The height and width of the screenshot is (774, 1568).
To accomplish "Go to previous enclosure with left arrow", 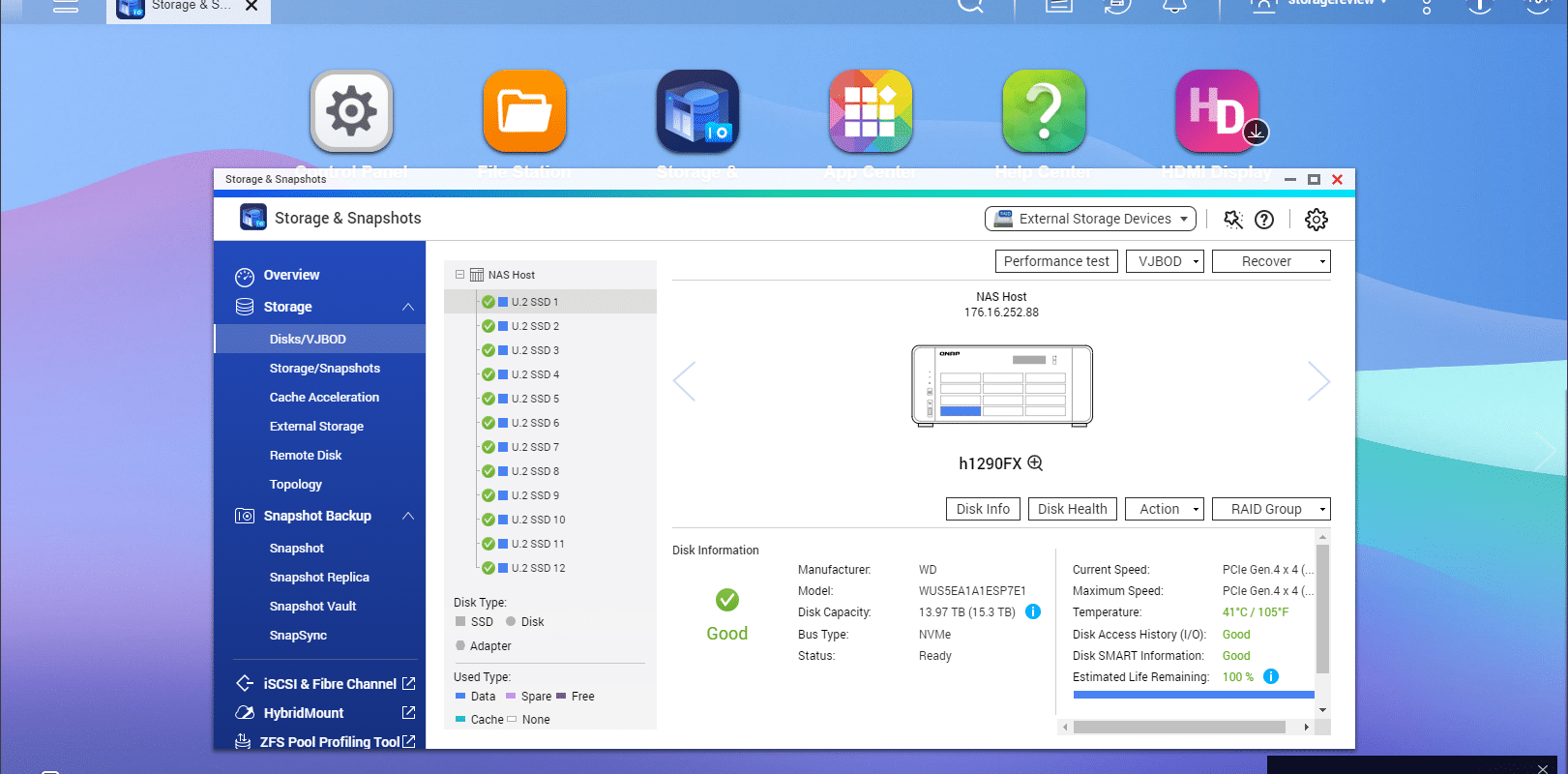I will (684, 381).
